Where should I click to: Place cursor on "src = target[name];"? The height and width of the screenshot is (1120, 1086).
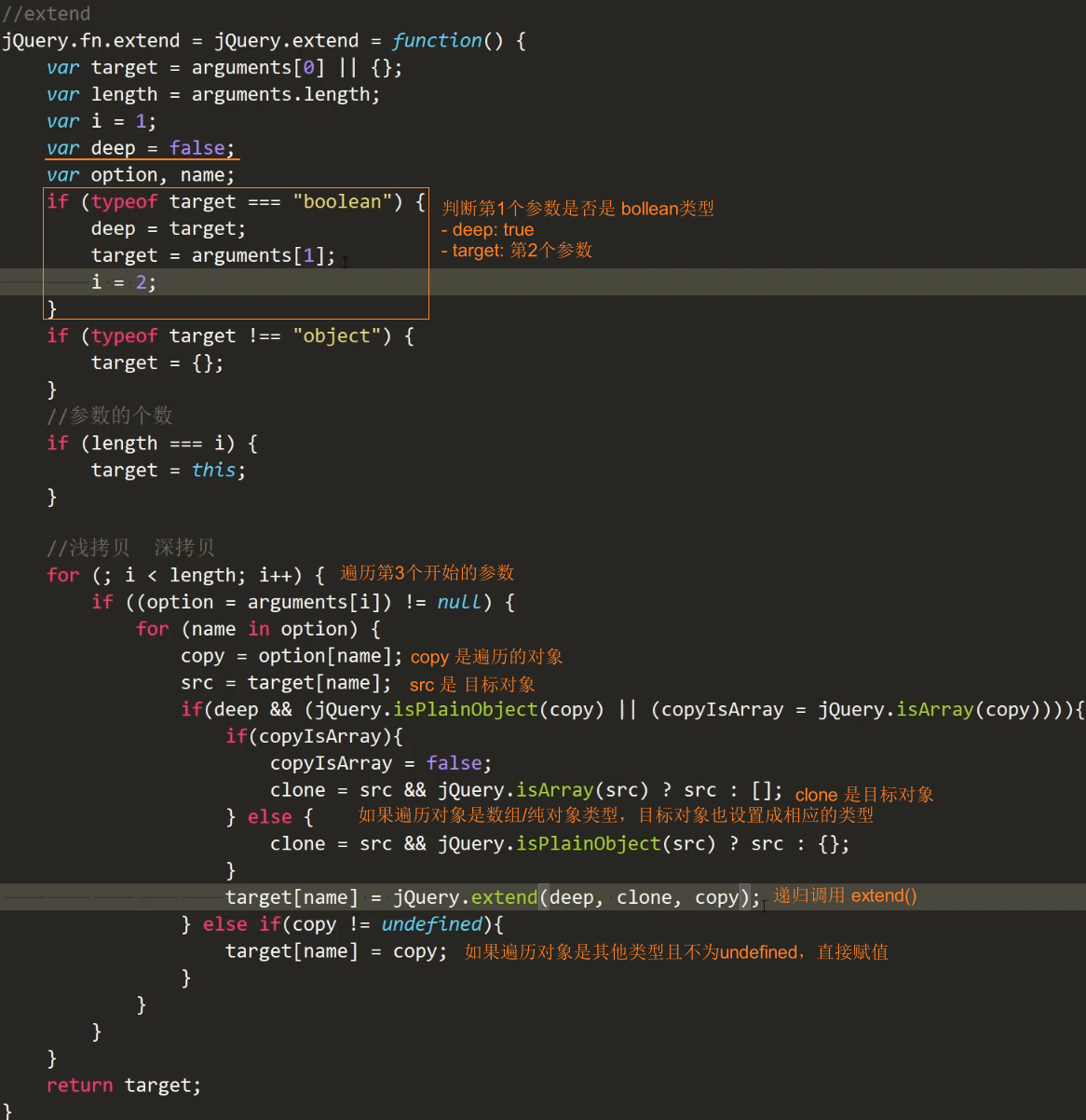tap(286, 684)
